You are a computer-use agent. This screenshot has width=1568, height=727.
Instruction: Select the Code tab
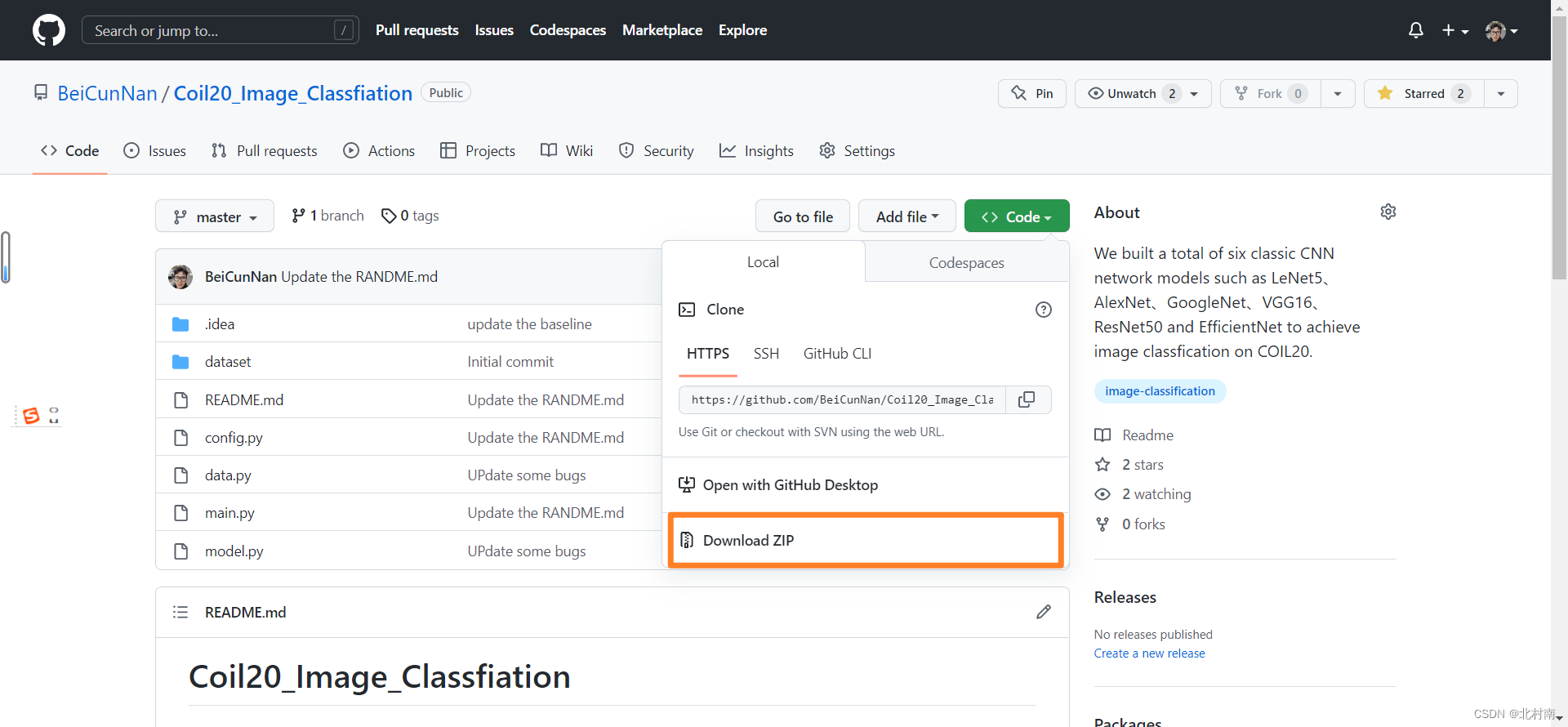click(x=70, y=151)
